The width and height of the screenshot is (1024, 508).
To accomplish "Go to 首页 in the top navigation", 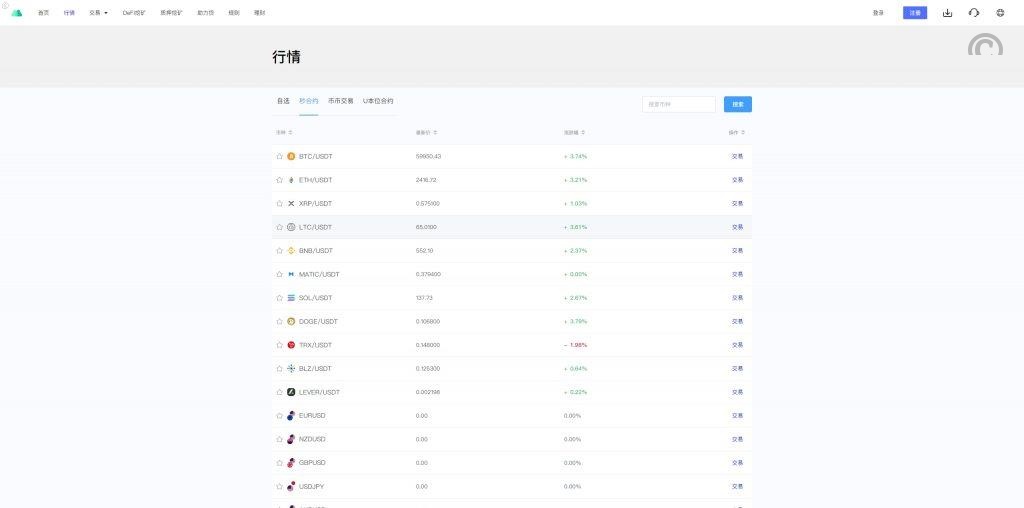I will tap(43, 12).
